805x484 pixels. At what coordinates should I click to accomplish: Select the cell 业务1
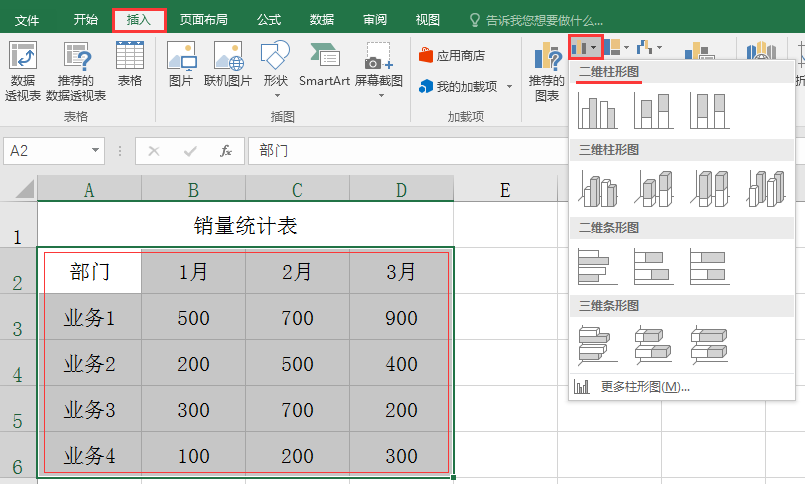90,317
